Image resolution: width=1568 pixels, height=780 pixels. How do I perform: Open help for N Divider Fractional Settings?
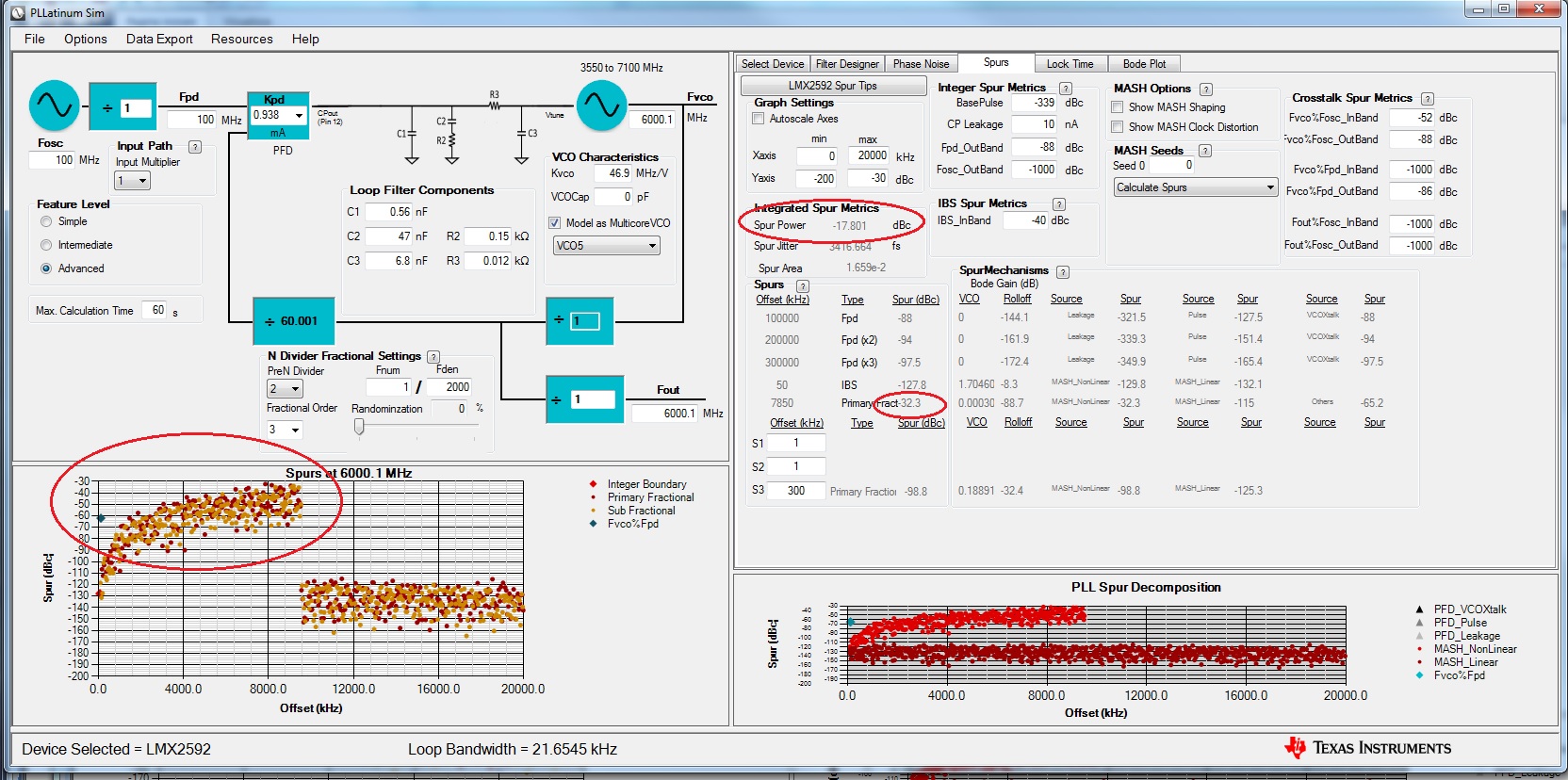click(433, 357)
